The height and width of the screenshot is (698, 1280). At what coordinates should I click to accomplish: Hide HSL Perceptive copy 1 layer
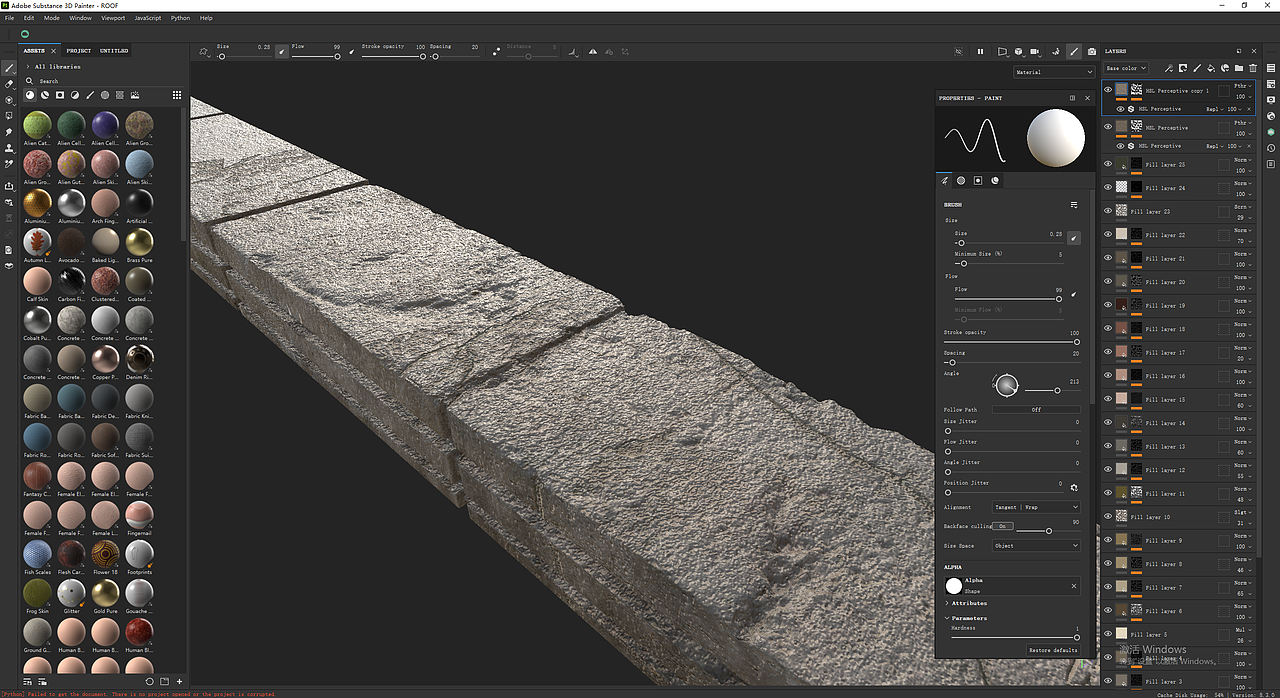click(1108, 90)
